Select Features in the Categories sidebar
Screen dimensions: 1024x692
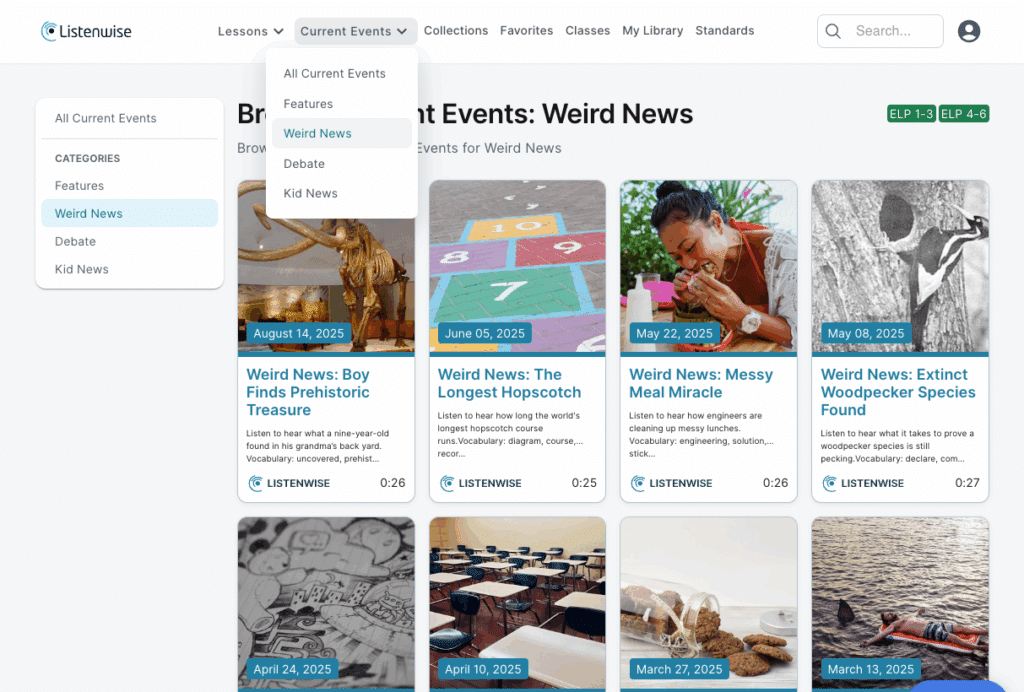pos(79,185)
